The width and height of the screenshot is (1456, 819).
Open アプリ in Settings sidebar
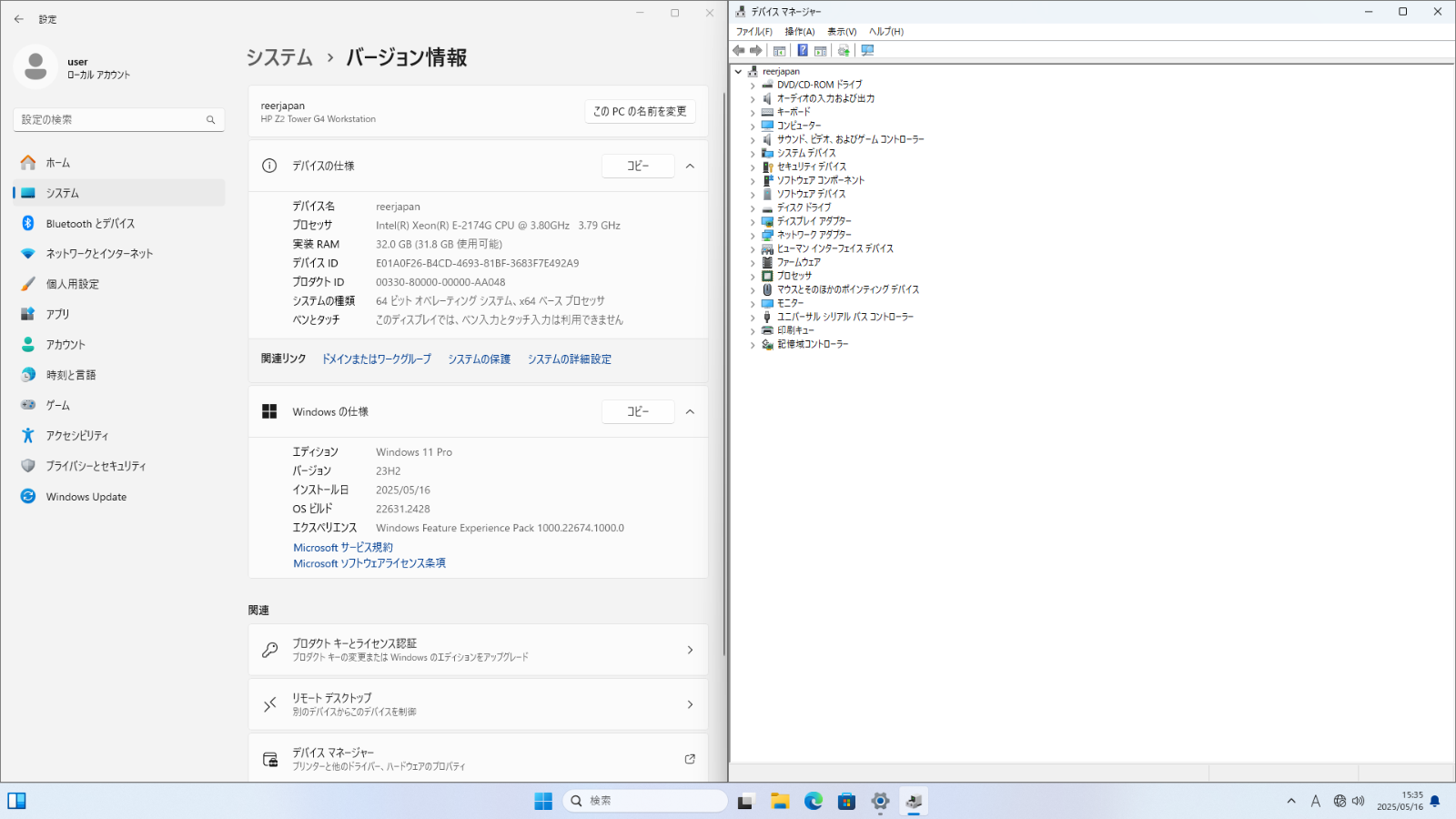tap(119, 314)
